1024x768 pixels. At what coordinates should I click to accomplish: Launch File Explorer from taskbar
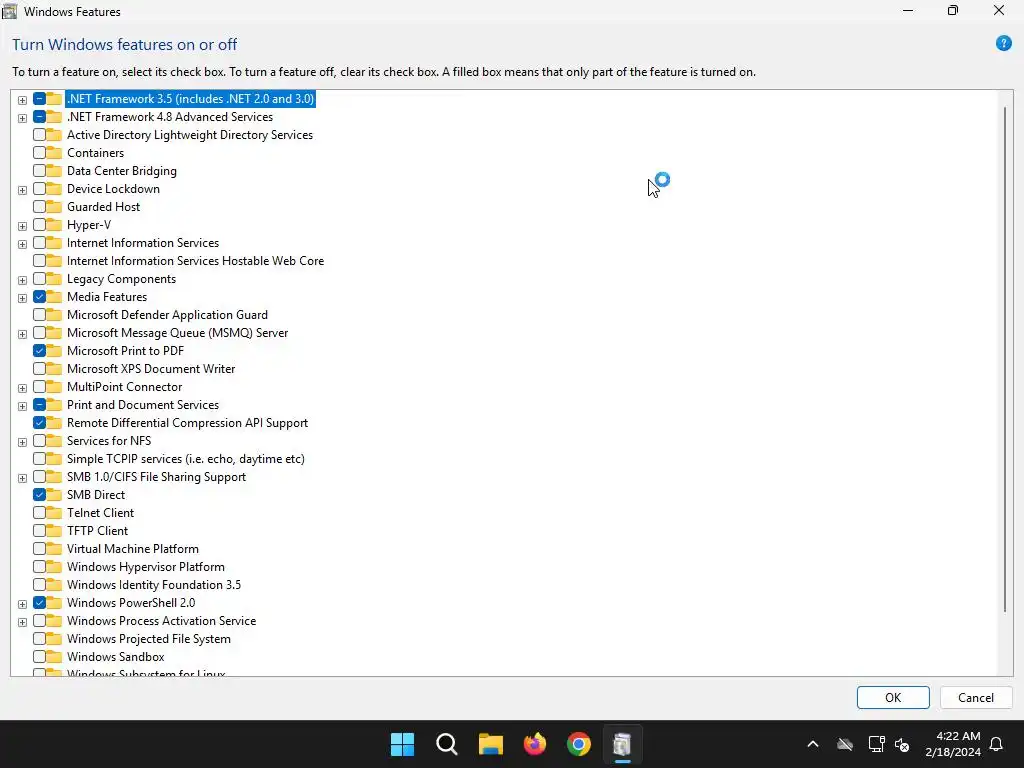(490, 744)
